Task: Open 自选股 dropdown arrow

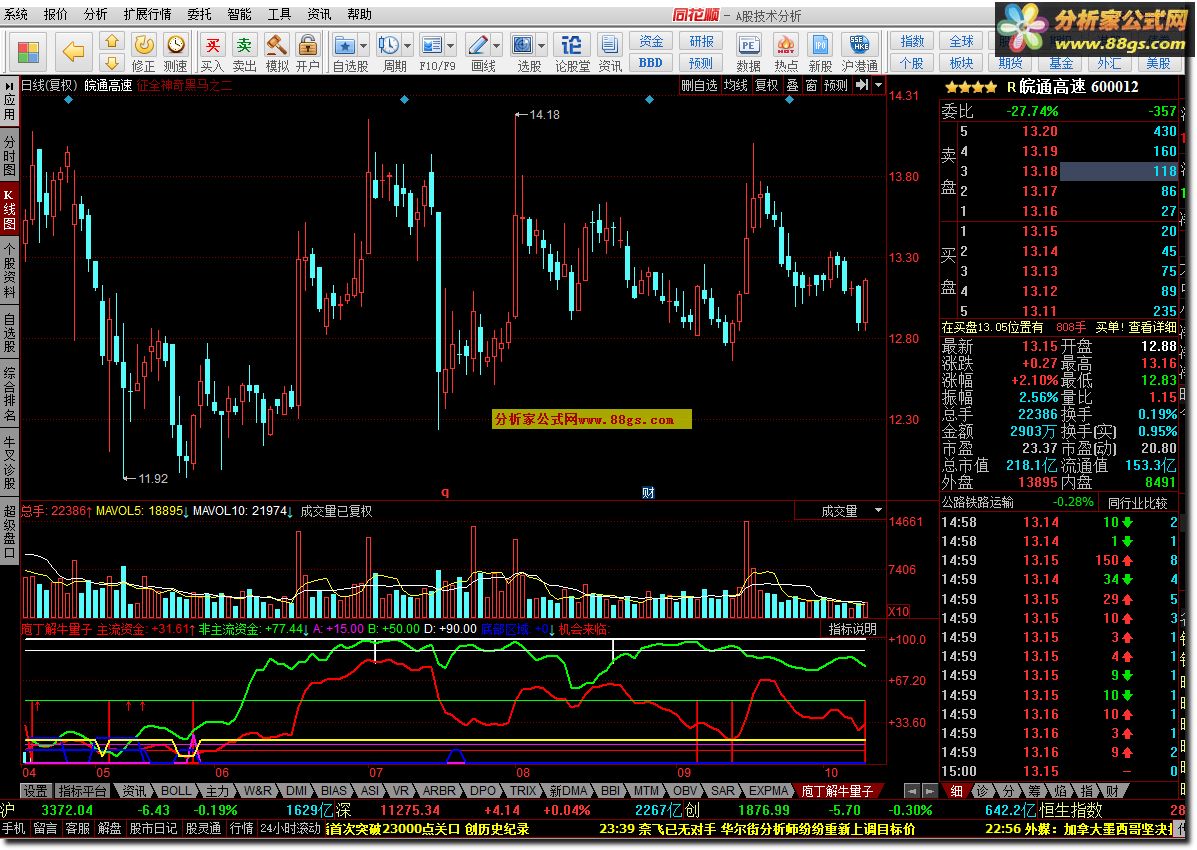Action: click(x=363, y=46)
